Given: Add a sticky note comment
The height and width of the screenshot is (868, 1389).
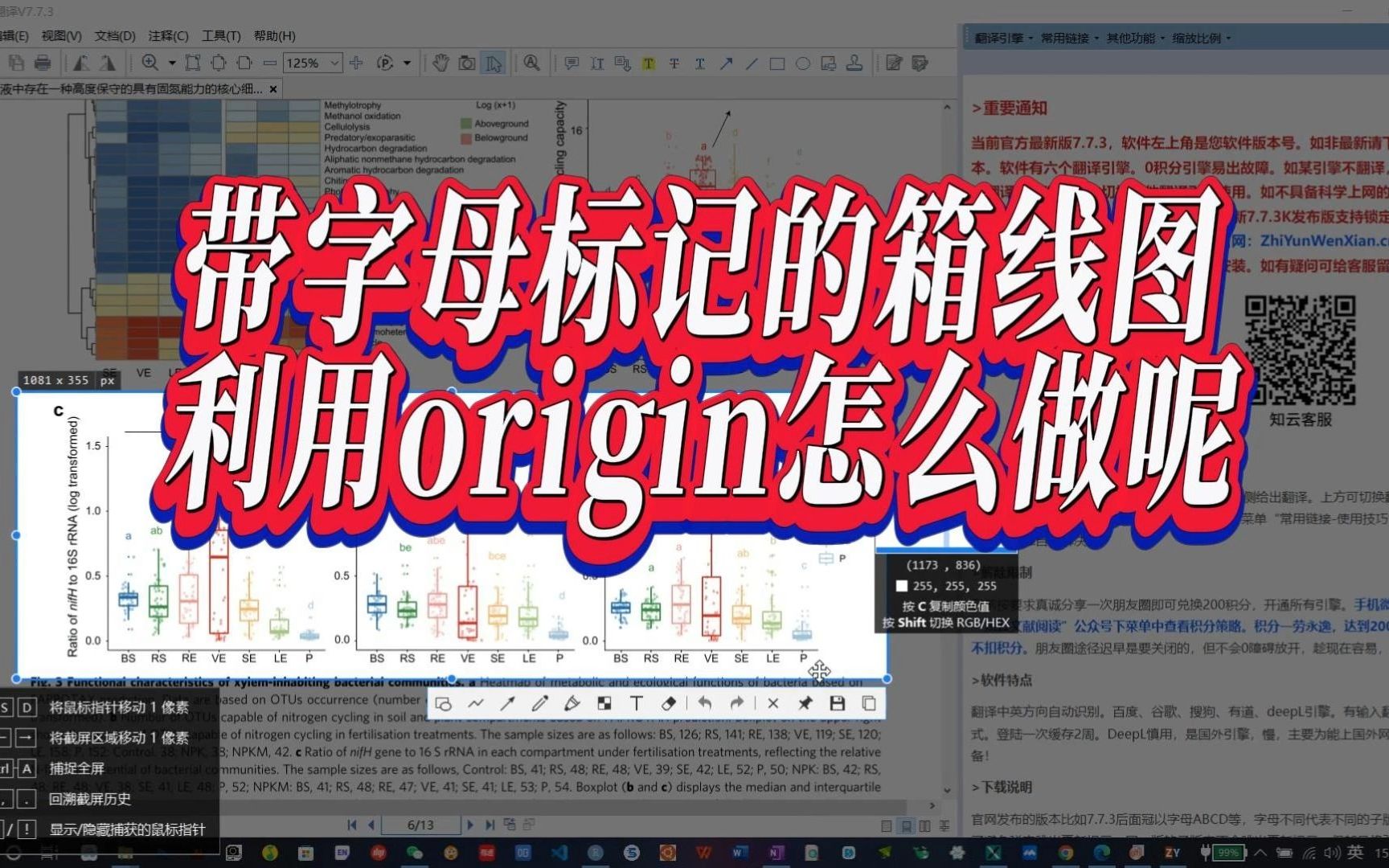Looking at the screenshot, I should pyautogui.click(x=572, y=63).
